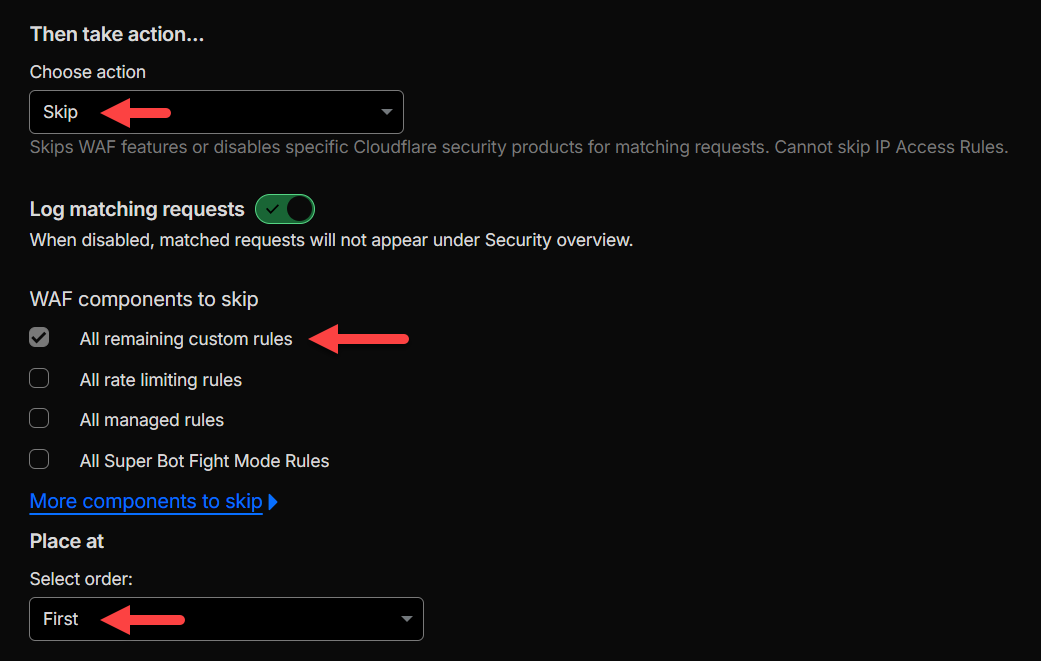Click the caret arrow in Select order box

407,619
